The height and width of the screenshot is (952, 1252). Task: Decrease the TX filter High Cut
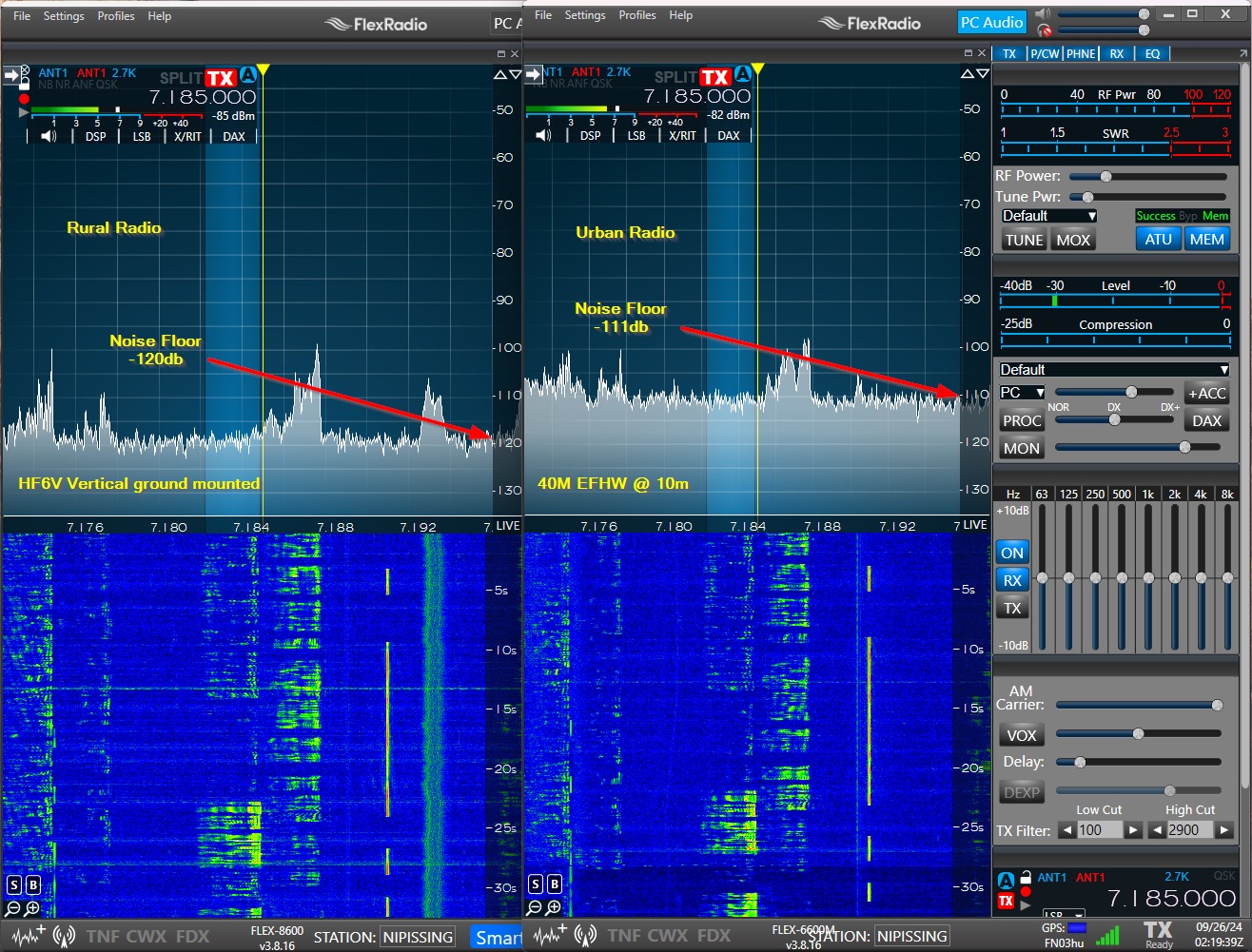click(x=1157, y=830)
